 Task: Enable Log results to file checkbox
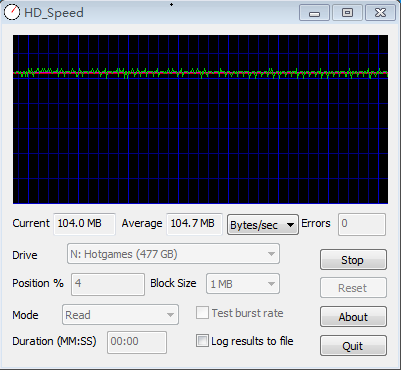202,341
